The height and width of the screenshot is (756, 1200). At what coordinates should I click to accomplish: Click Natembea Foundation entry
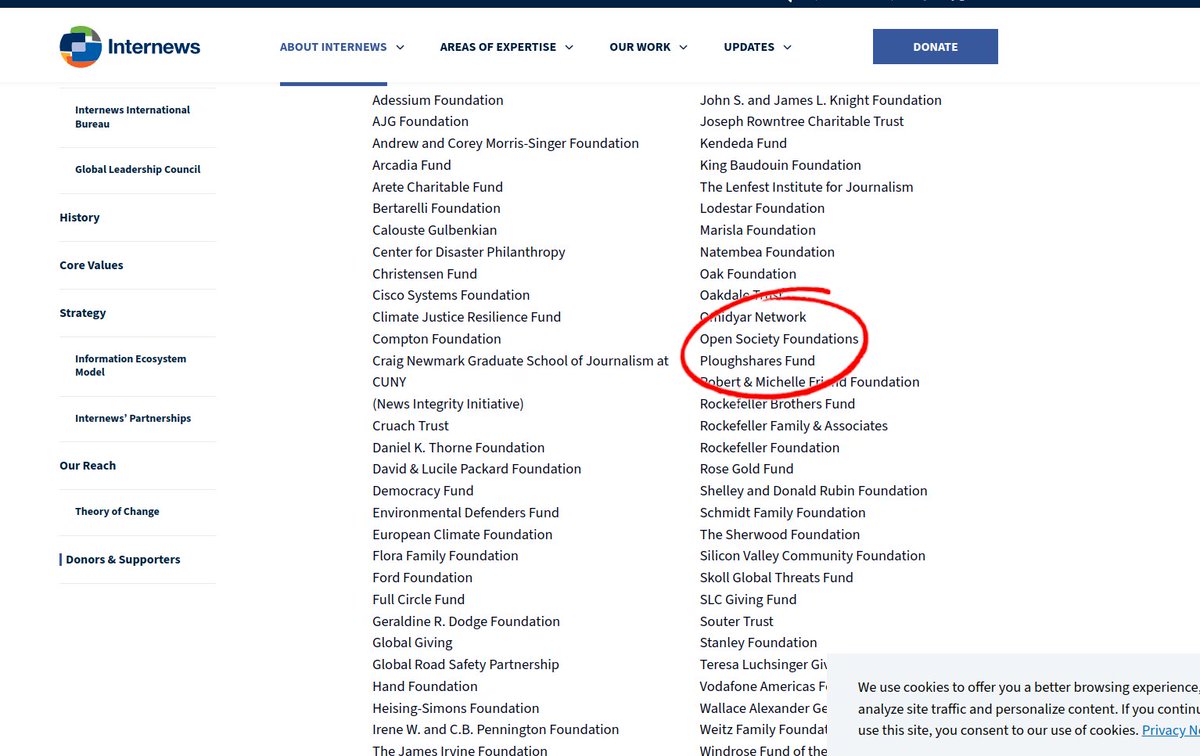click(x=767, y=252)
